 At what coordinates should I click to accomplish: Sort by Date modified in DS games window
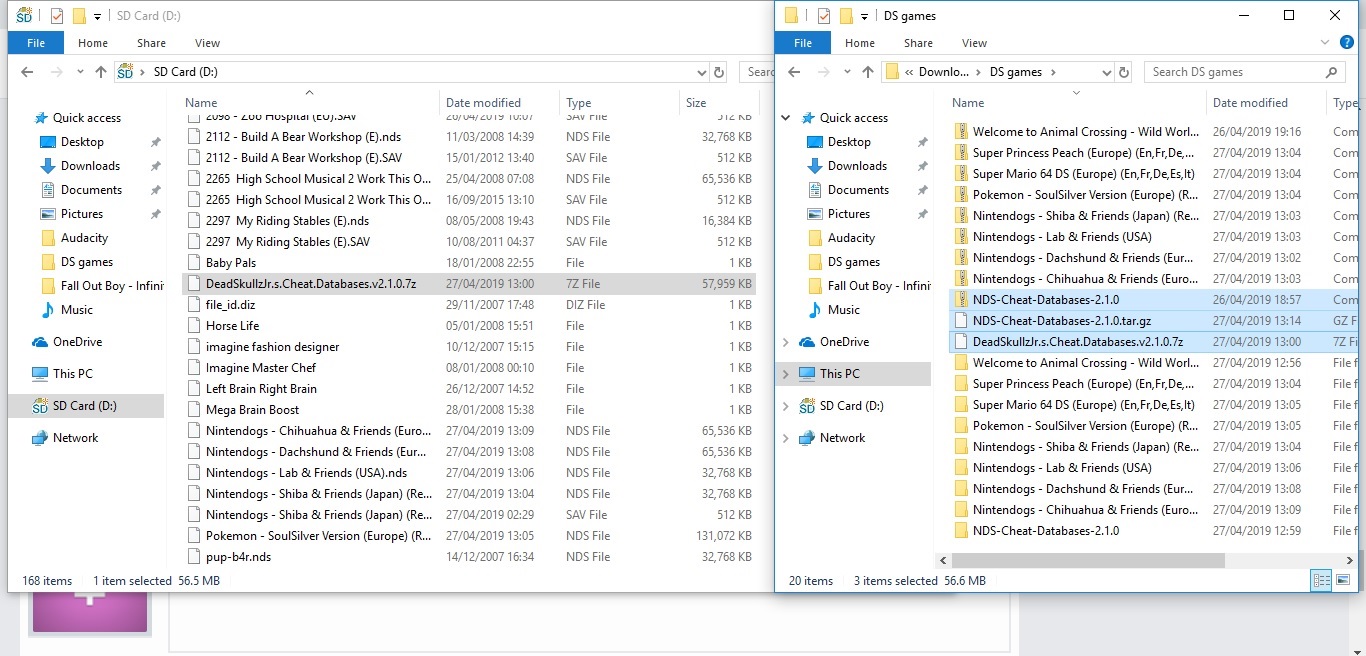(1250, 103)
